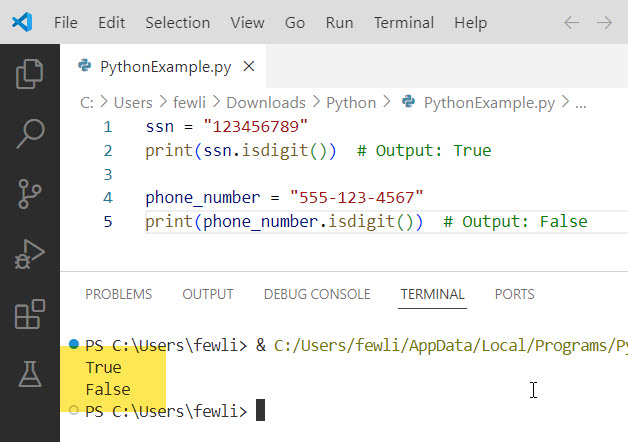628x442 pixels.
Task: Click line number 1 in gutter
Action: click(x=107, y=127)
